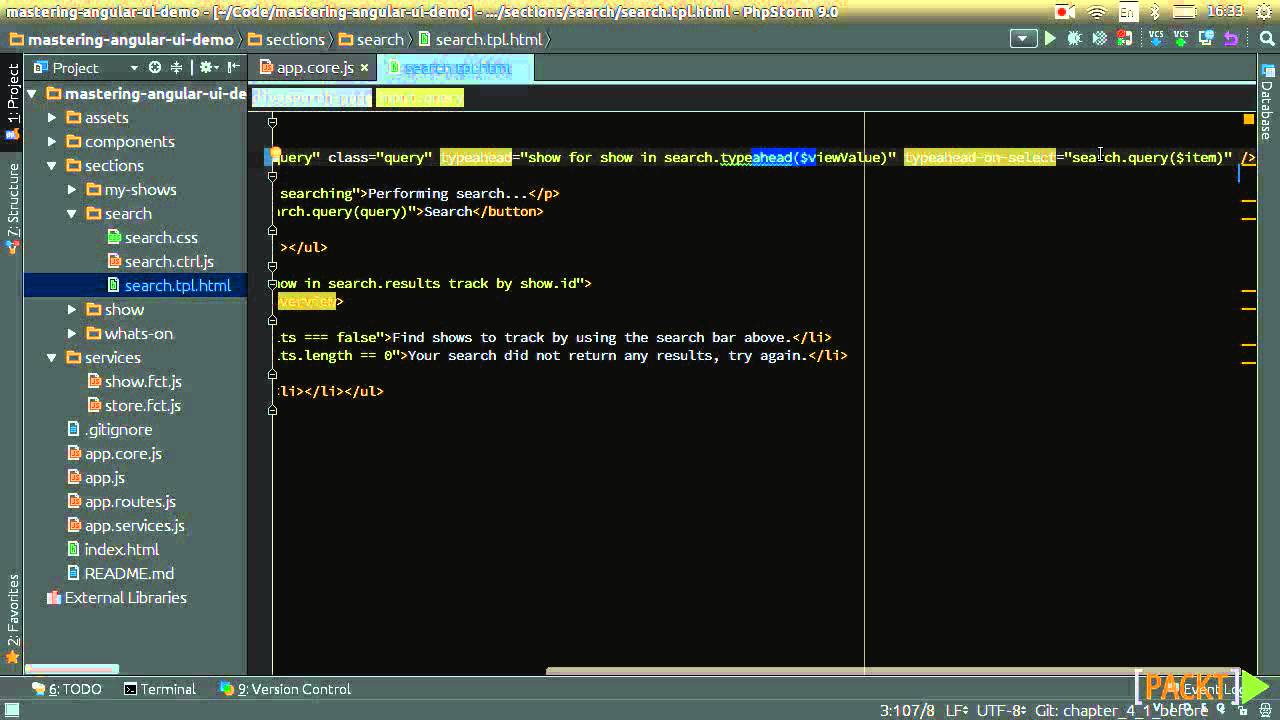Click sections breadcrumb in navigation bar
This screenshot has height=720, width=1280.
tap(287, 39)
